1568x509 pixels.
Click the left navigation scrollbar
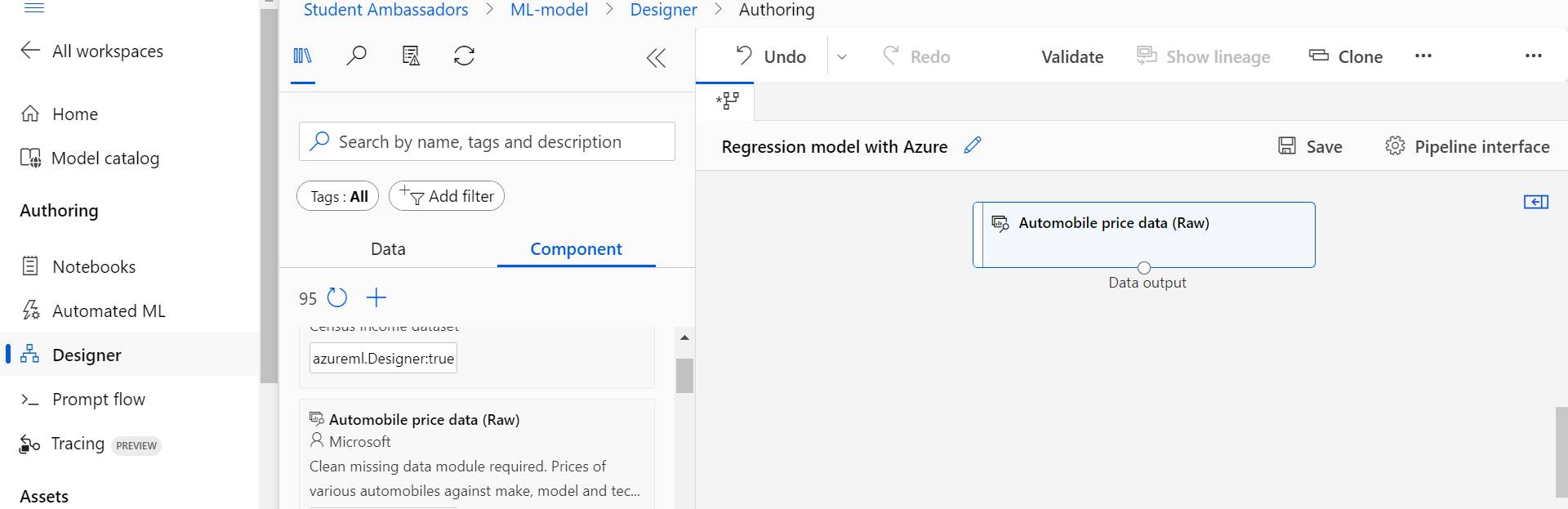pos(269,196)
